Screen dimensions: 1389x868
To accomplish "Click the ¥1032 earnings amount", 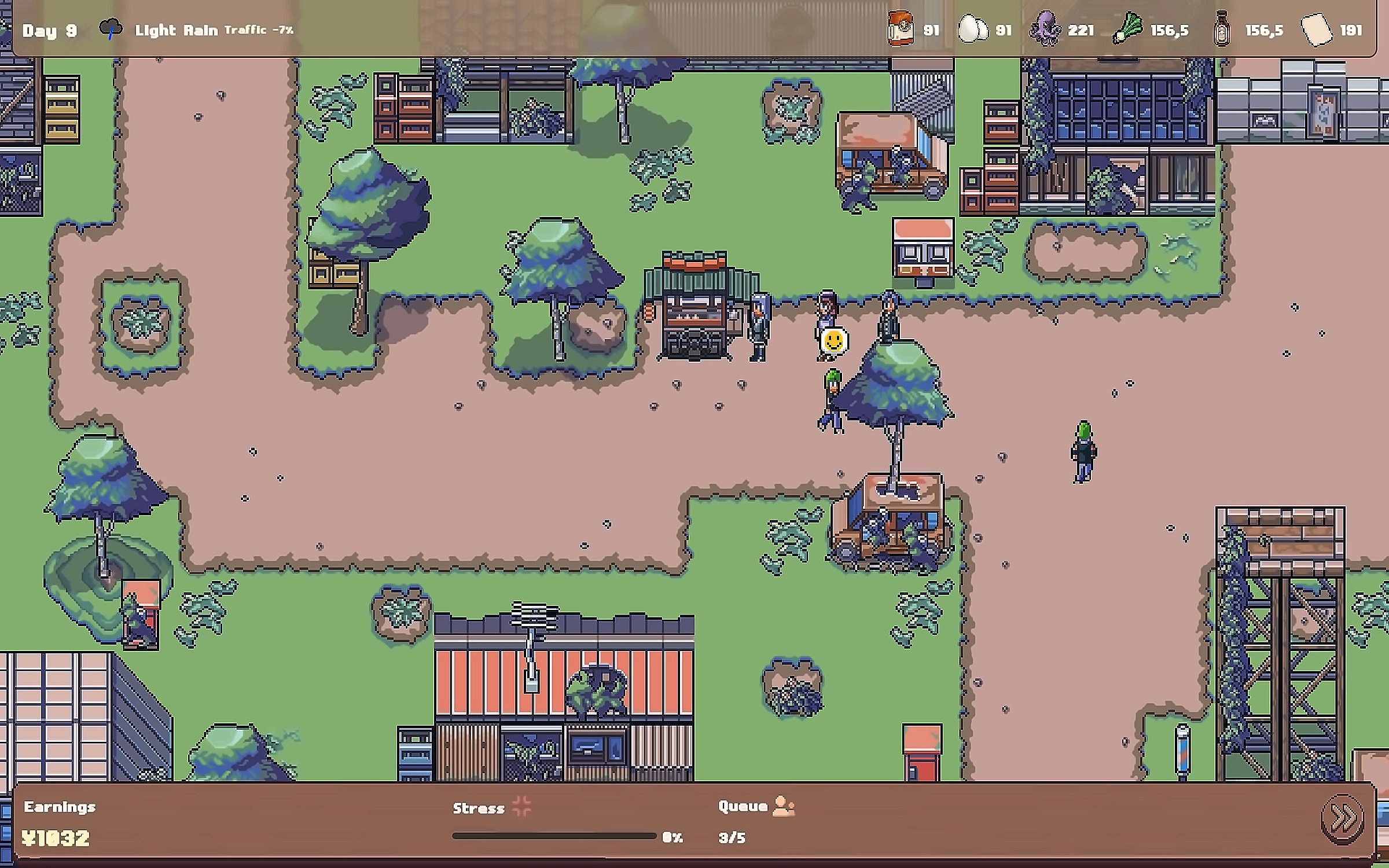I will click(x=56, y=838).
